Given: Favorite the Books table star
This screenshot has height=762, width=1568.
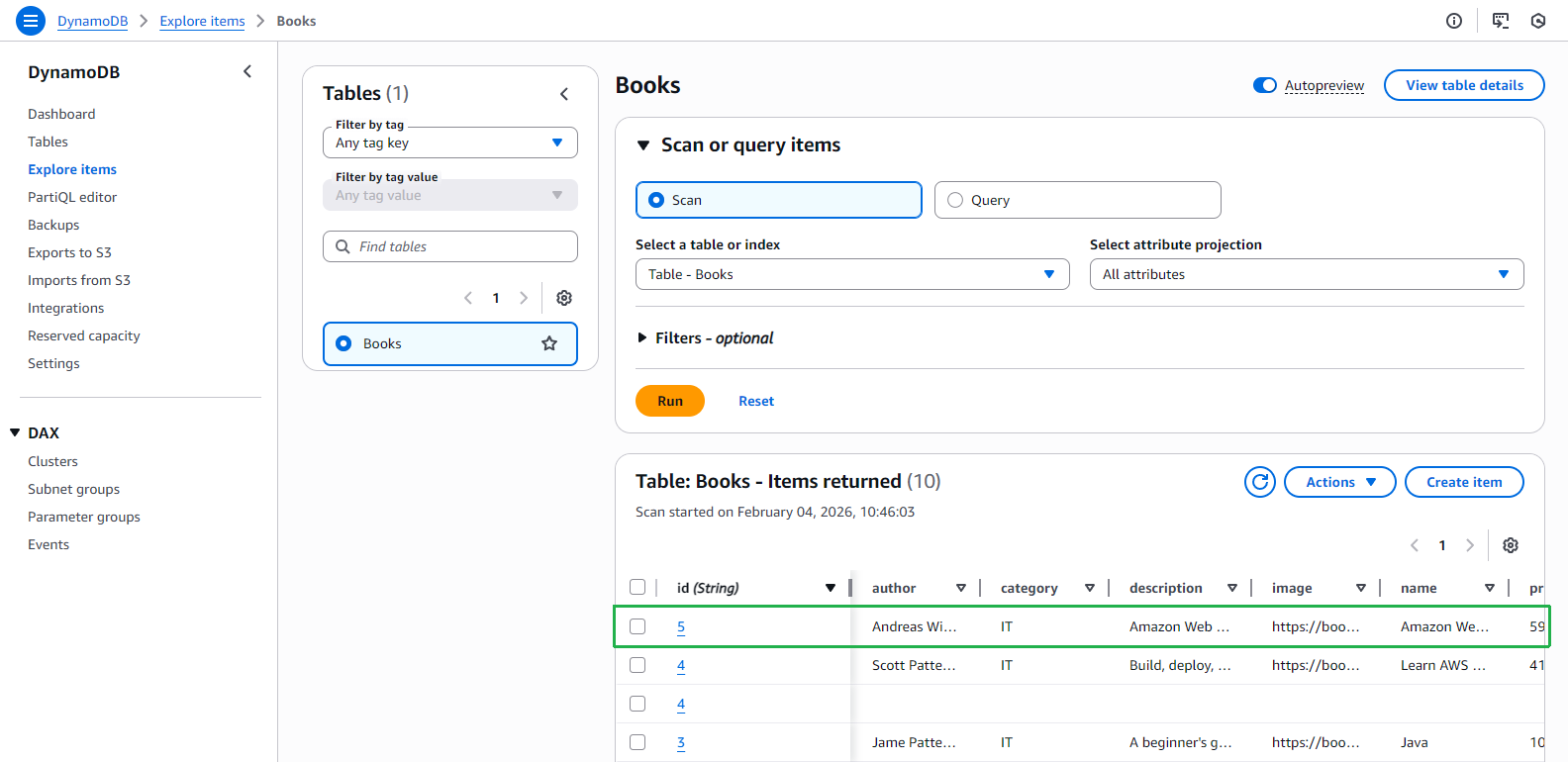Looking at the screenshot, I should [x=549, y=343].
